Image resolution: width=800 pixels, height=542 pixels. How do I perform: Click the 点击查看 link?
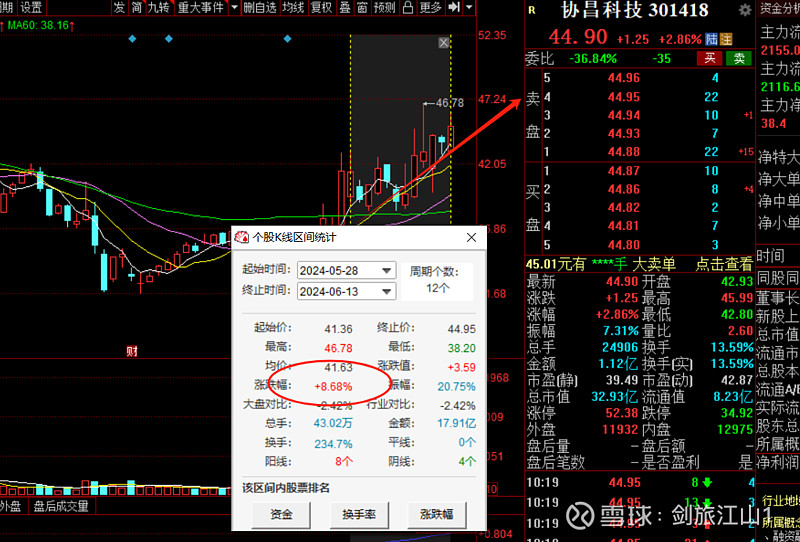point(724,264)
